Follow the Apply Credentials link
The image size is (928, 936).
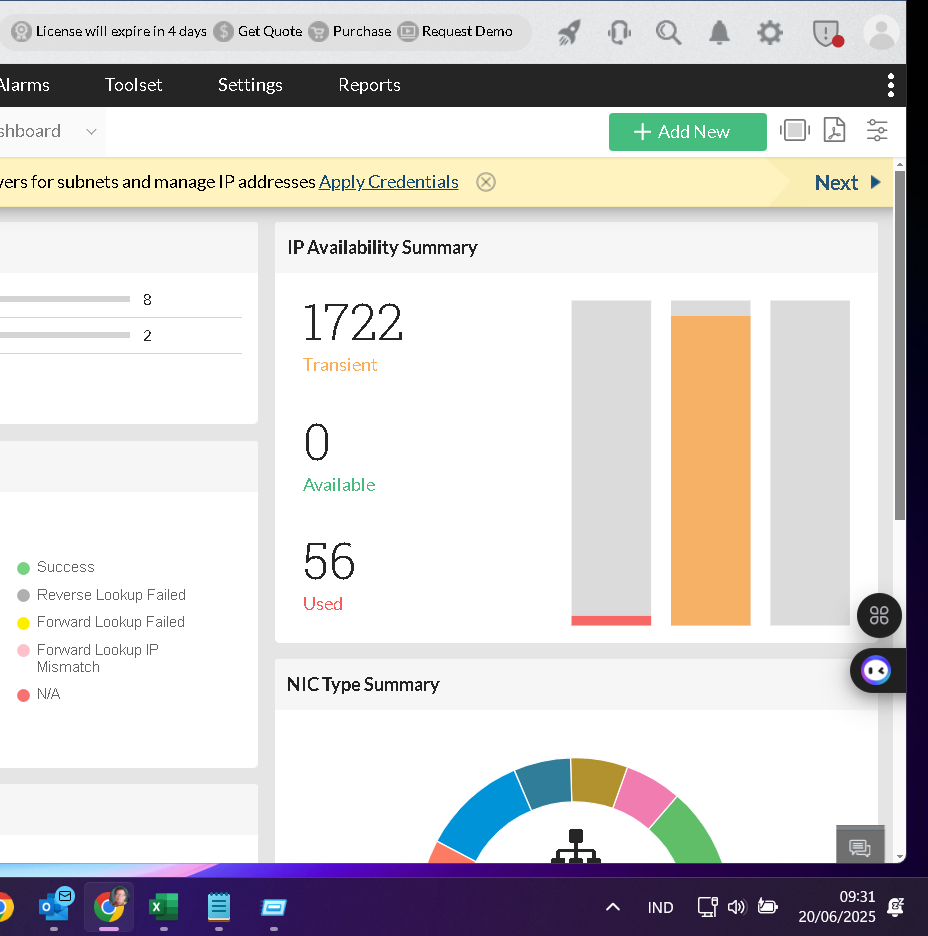pyautogui.click(x=388, y=182)
